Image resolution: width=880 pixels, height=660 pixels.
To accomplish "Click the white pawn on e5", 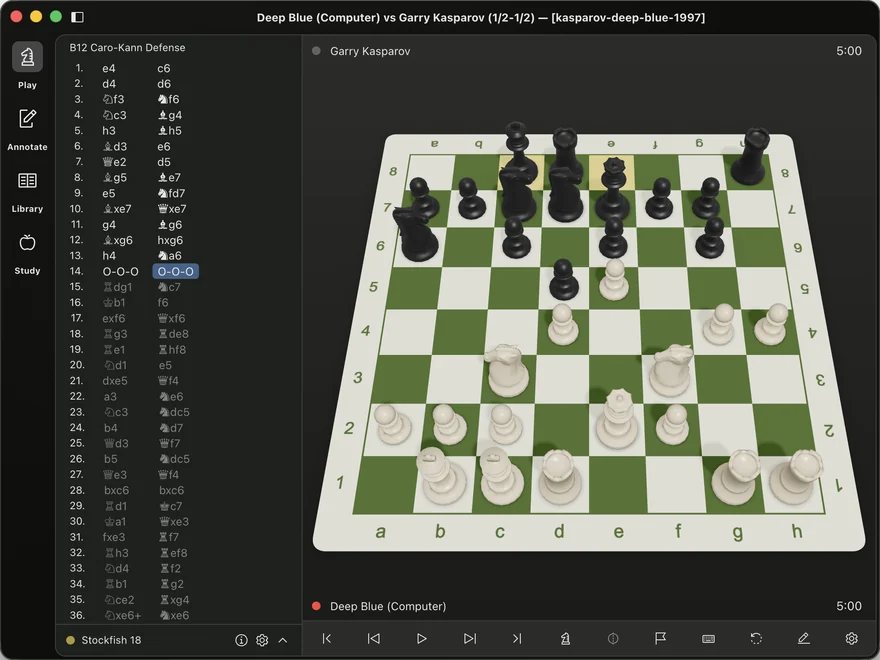I will coord(613,279).
